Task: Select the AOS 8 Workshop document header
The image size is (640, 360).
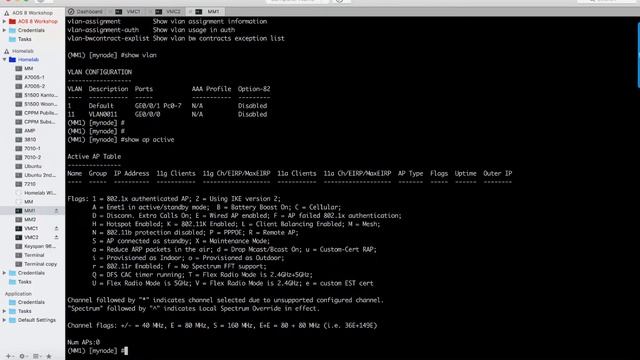Action: [x=32, y=13]
